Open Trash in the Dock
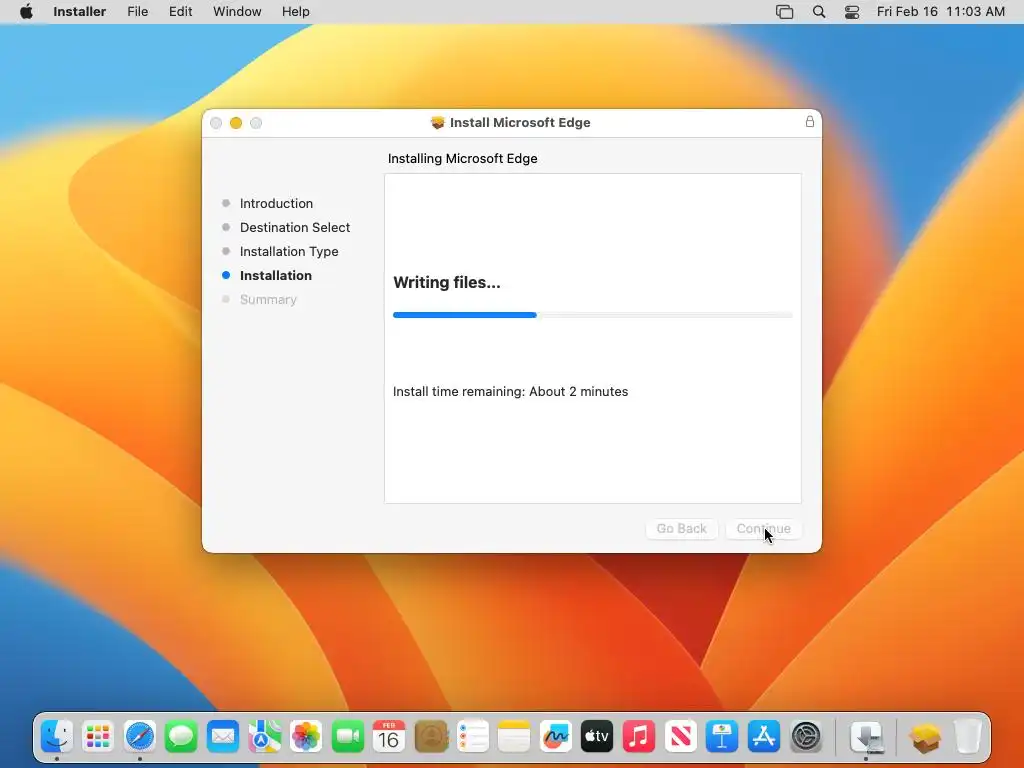The image size is (1024, 768). (x=968, y=737)
